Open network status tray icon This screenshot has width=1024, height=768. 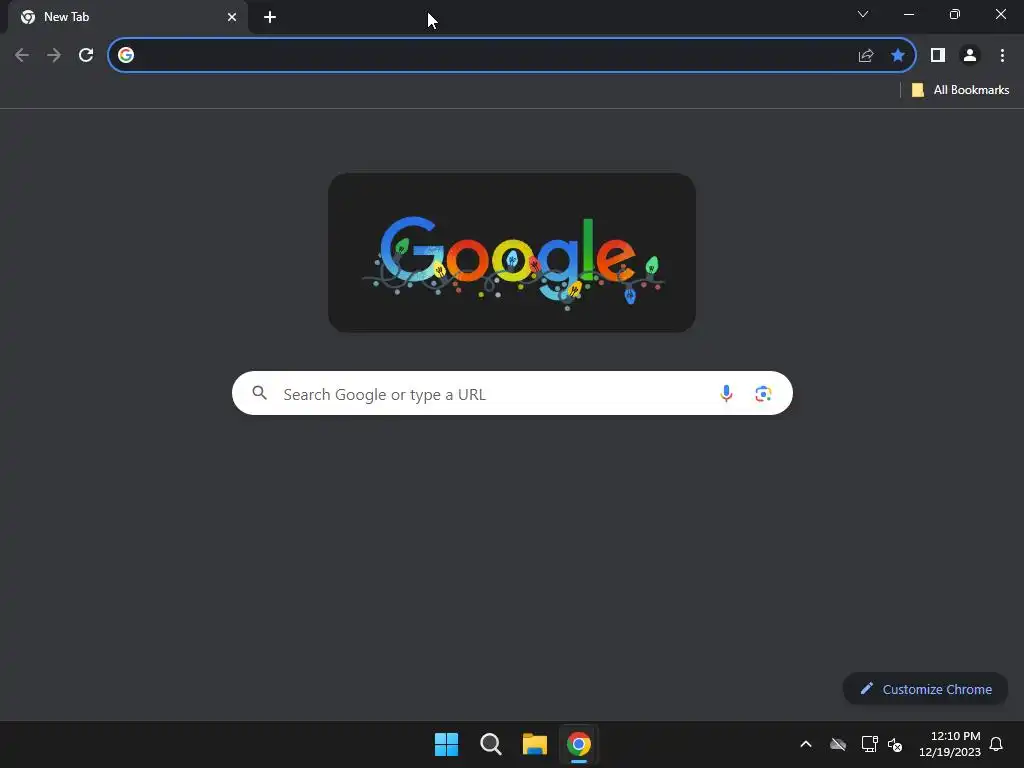[869, 744]
